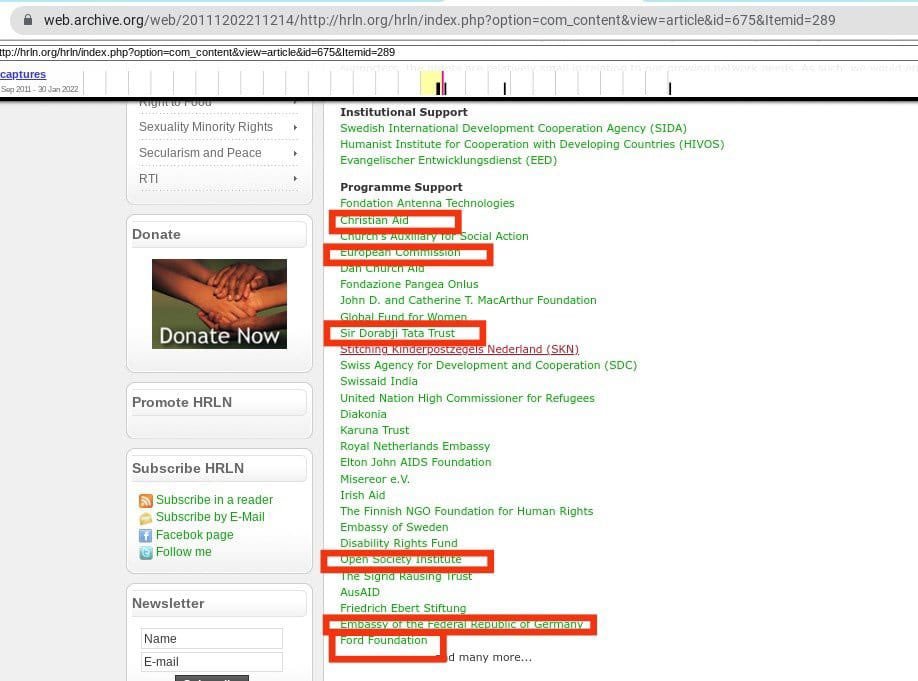Viewport: 918px width, 681px height.
Task: Open the Irish Aid link
Action: coord(362,495)
